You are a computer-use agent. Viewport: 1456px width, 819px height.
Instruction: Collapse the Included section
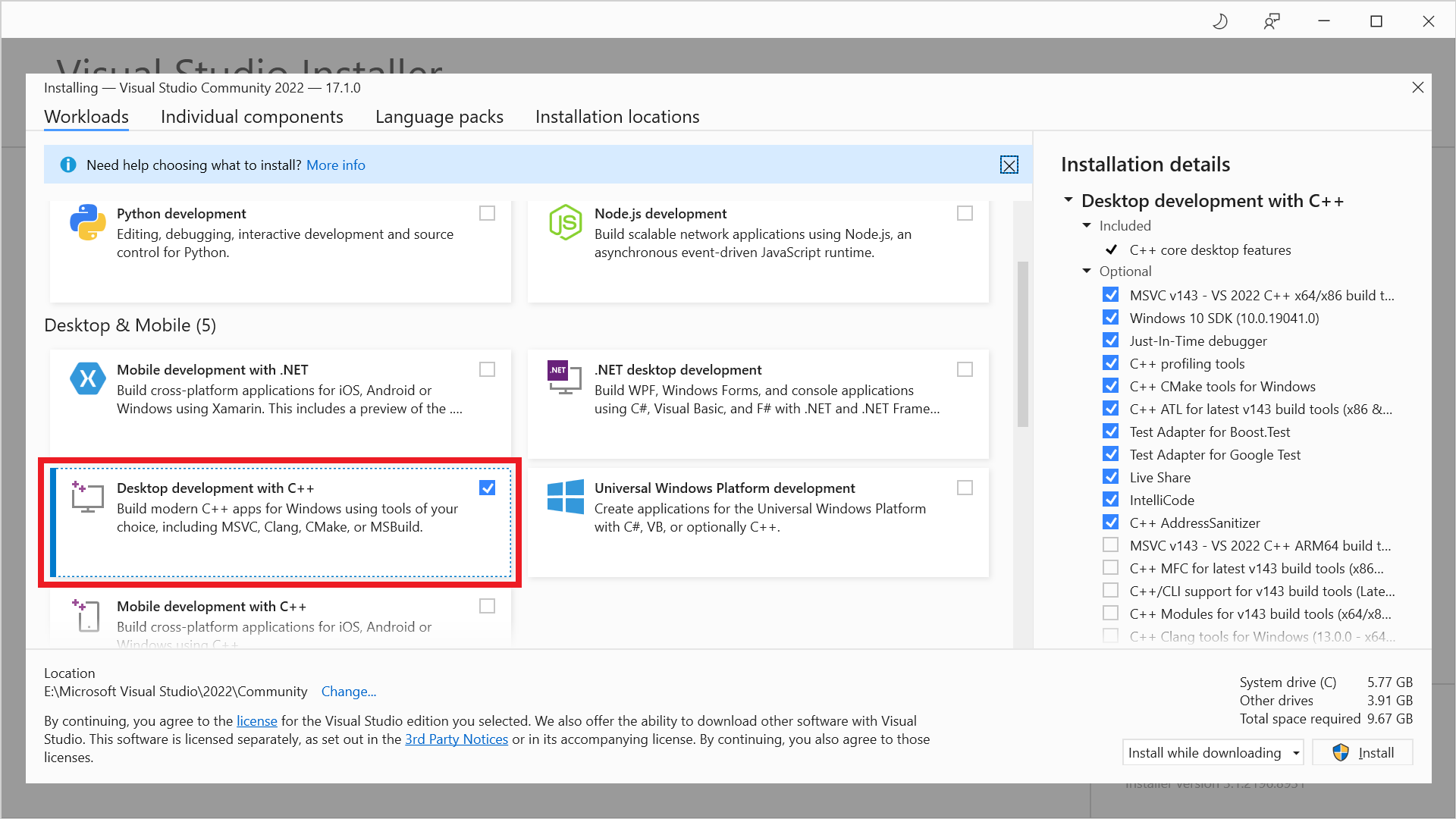click(x=1087, y=225)
